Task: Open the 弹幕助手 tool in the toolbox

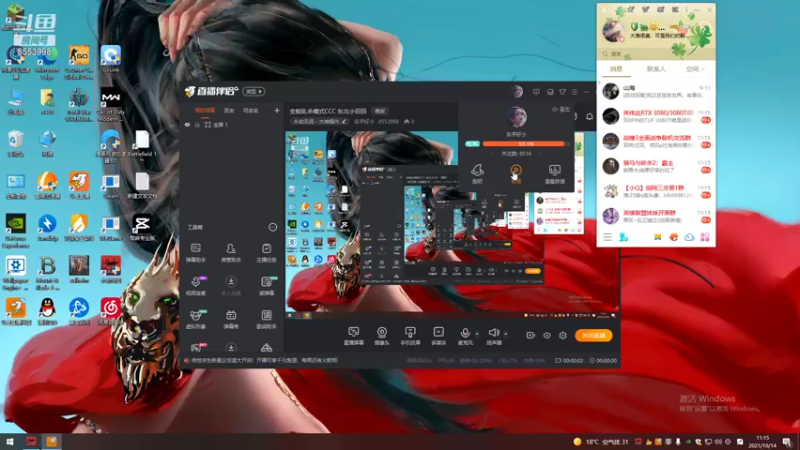Action: click(x=196, y=253)
